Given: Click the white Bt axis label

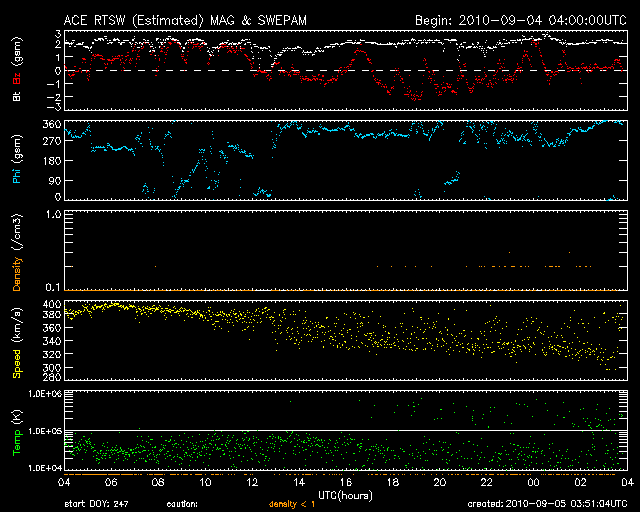Looking at the screenshot, I should [x=17, y=95].
